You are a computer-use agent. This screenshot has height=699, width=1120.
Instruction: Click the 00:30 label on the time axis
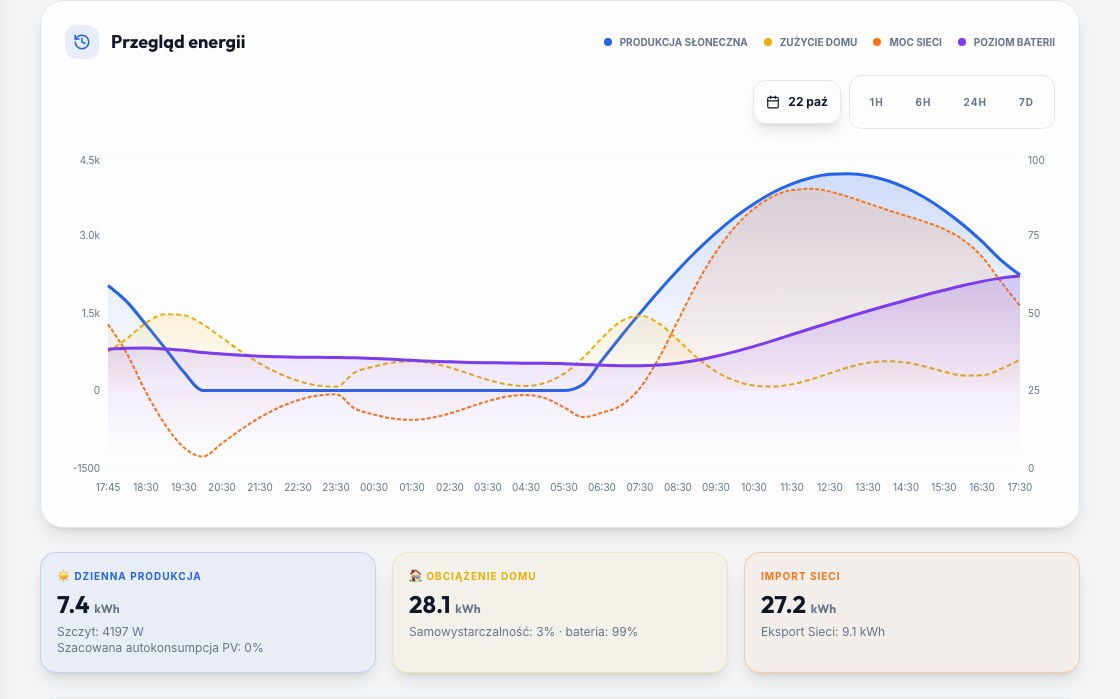click(x=374, y=487)
